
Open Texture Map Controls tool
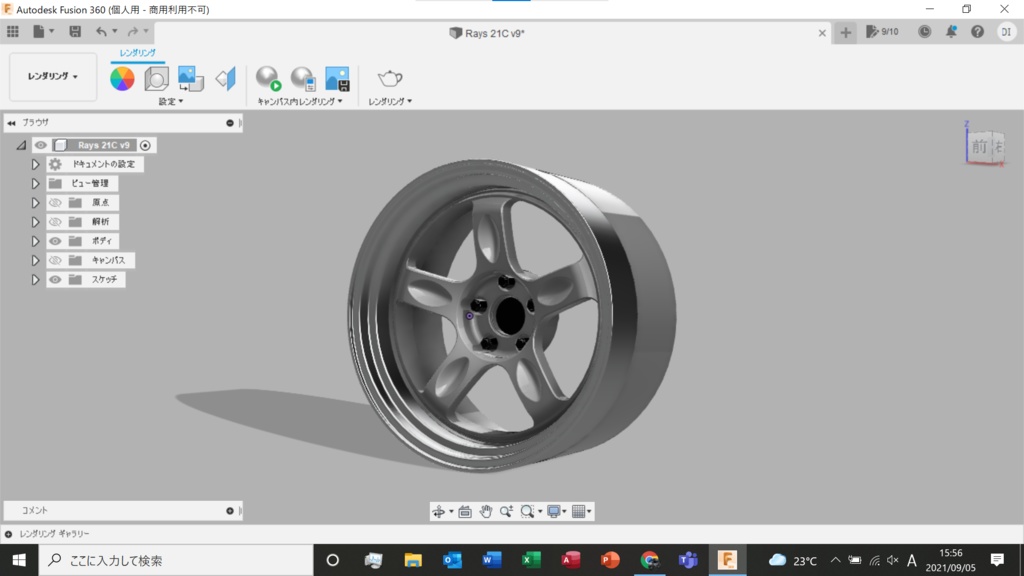pos(225,79)
